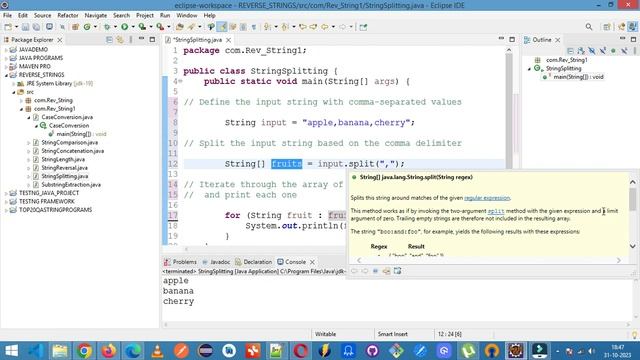Click the Open Type icon in toolbar

180,27
